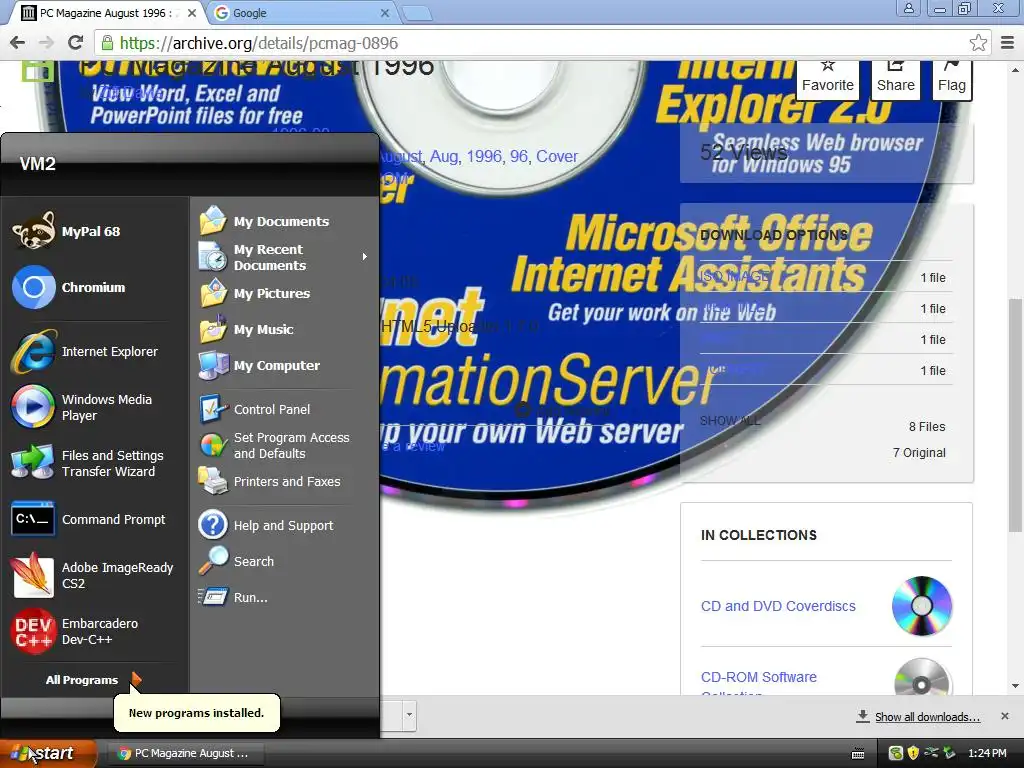Close the Google tab

click(x=385, y=13)
